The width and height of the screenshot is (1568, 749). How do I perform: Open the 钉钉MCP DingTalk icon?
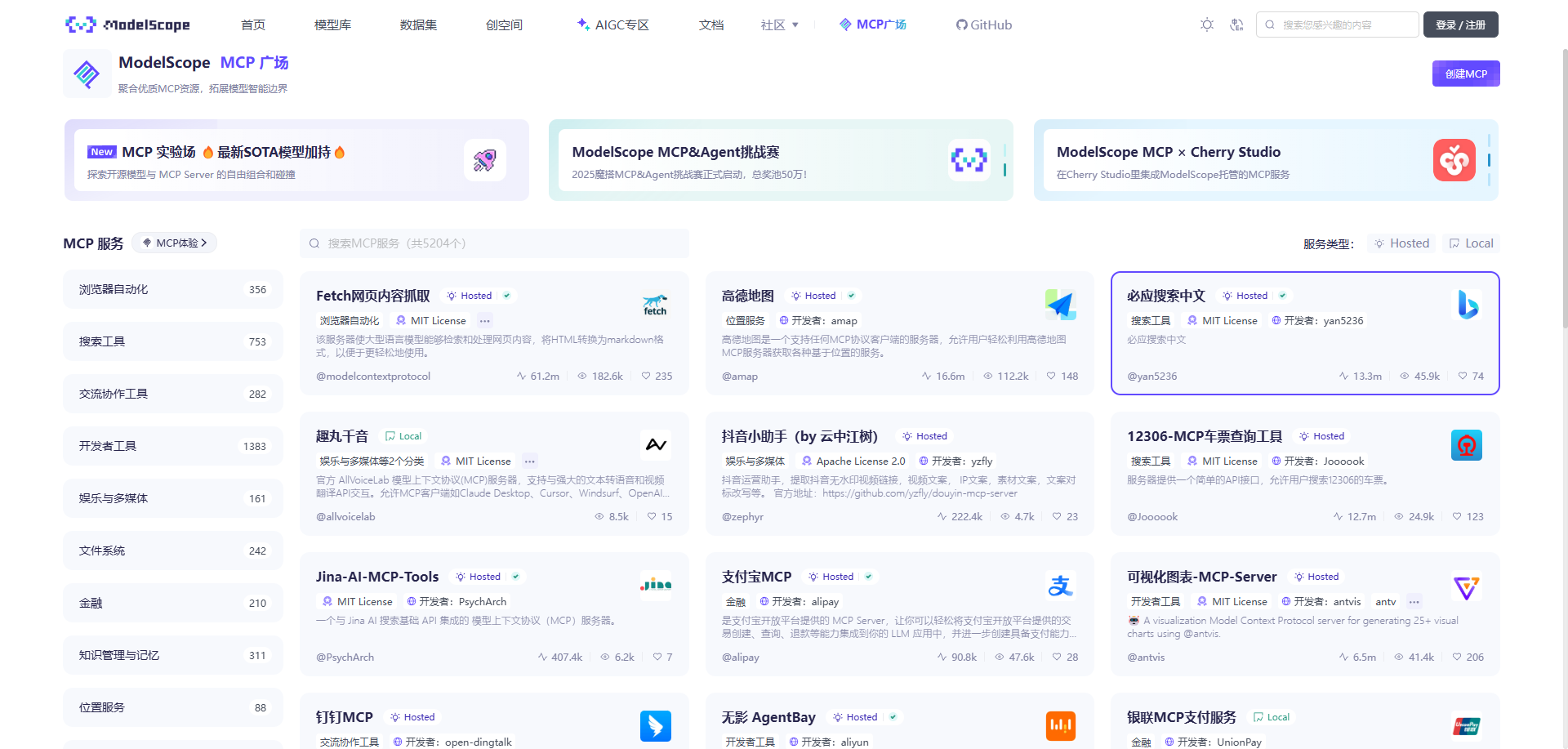(655, 726)
